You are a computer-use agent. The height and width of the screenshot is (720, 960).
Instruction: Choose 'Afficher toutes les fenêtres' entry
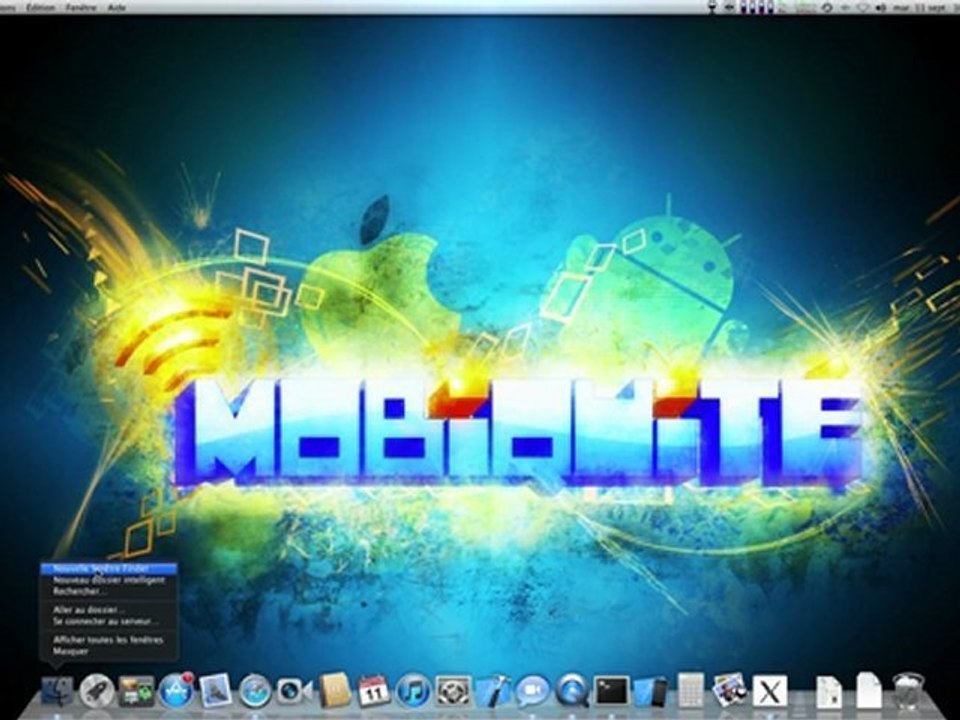[x=108, y=640]
